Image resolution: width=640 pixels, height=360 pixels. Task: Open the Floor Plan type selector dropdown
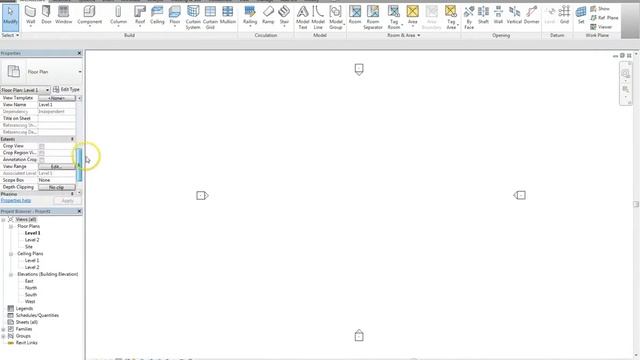(x=80, y=72)
